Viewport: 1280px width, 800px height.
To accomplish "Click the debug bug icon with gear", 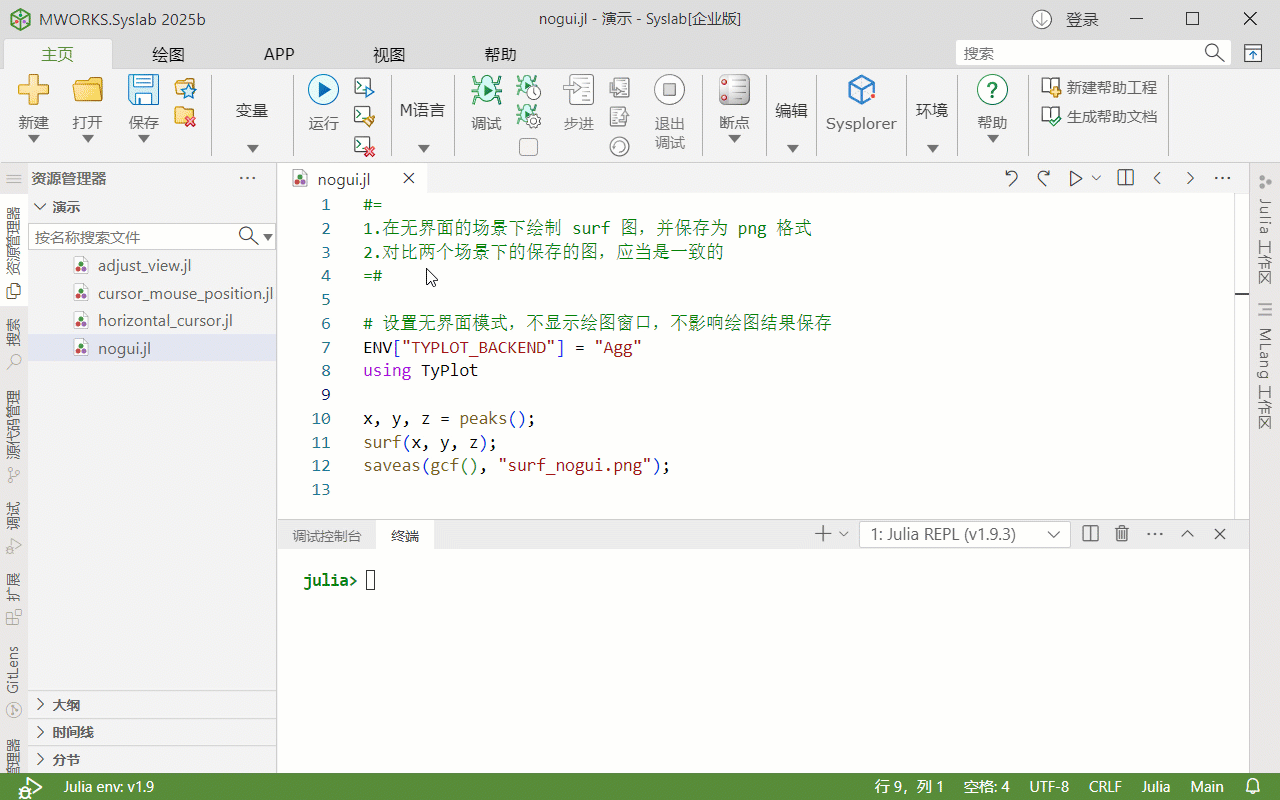I will (x=529, y=117).
